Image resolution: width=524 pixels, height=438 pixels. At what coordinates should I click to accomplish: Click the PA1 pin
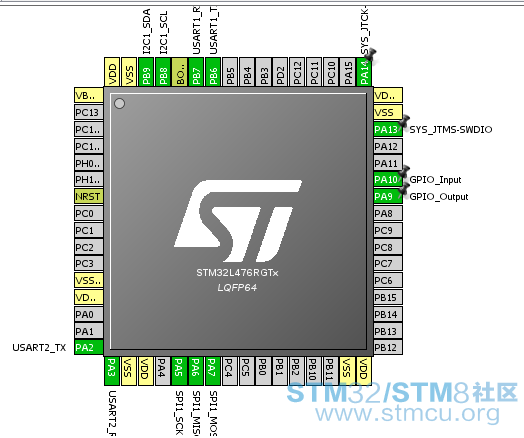89,331
